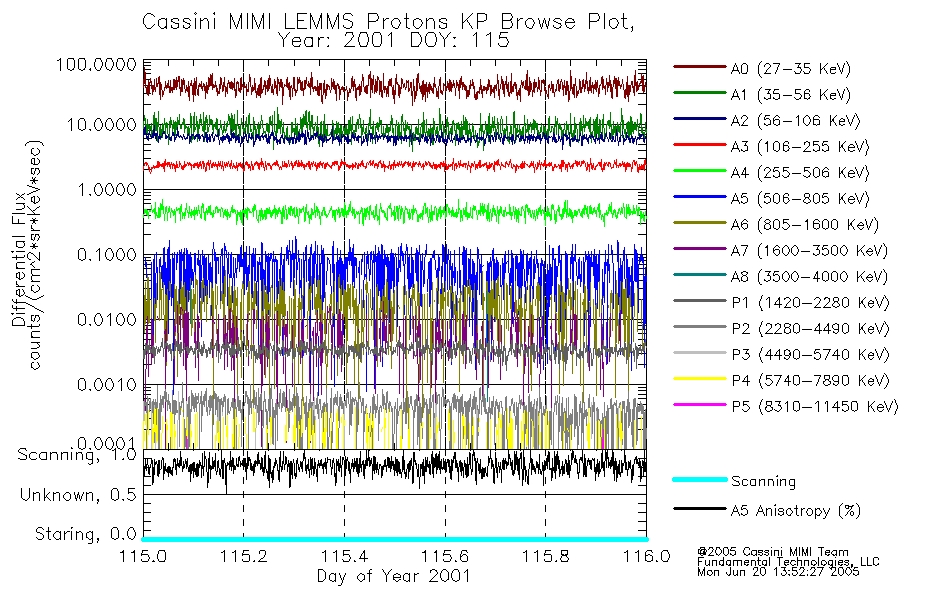950x600 pixels.
Task: Click the yellow P4 legend line
Action: click(700, 379)
